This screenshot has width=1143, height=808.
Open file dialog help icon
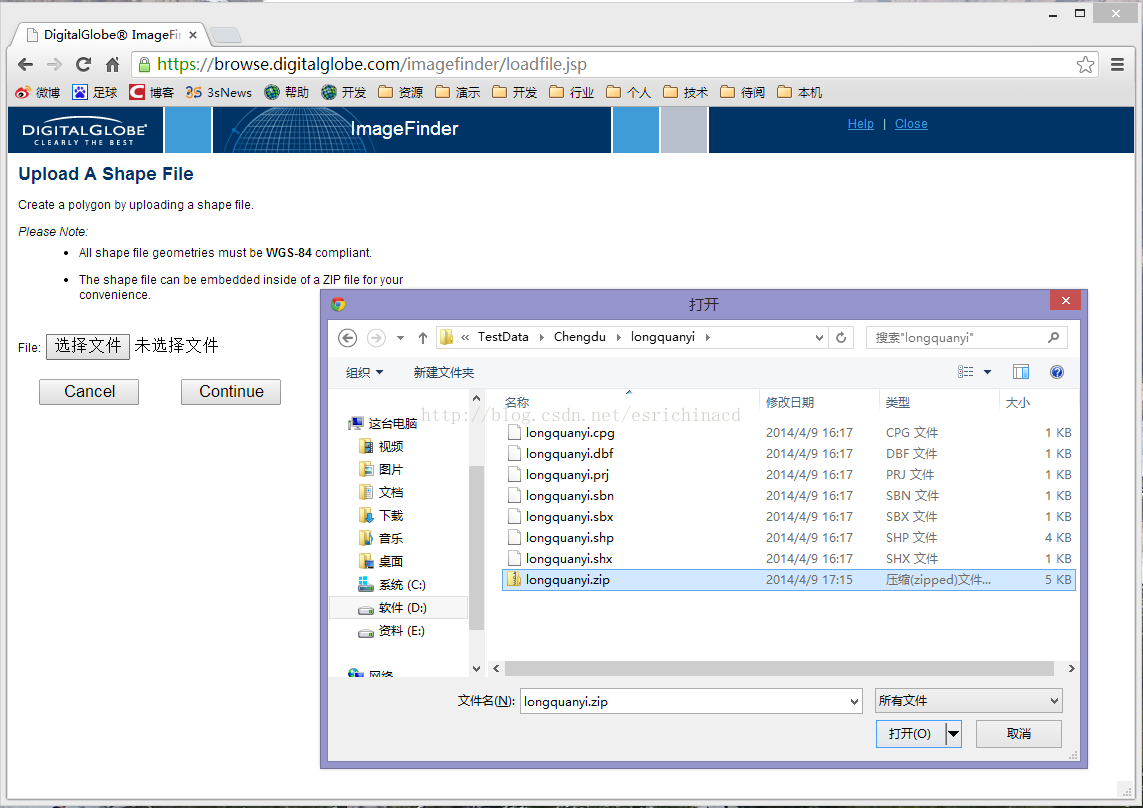tap(1056, 372)
